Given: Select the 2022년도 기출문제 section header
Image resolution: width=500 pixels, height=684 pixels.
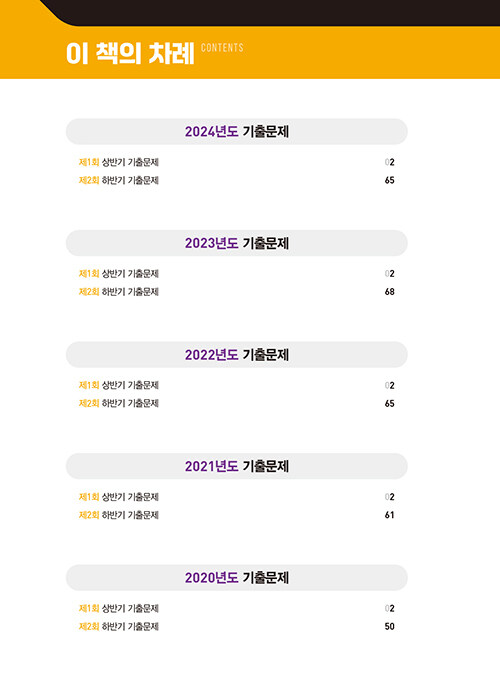Looking at the screenshot, I should [236, 355].
